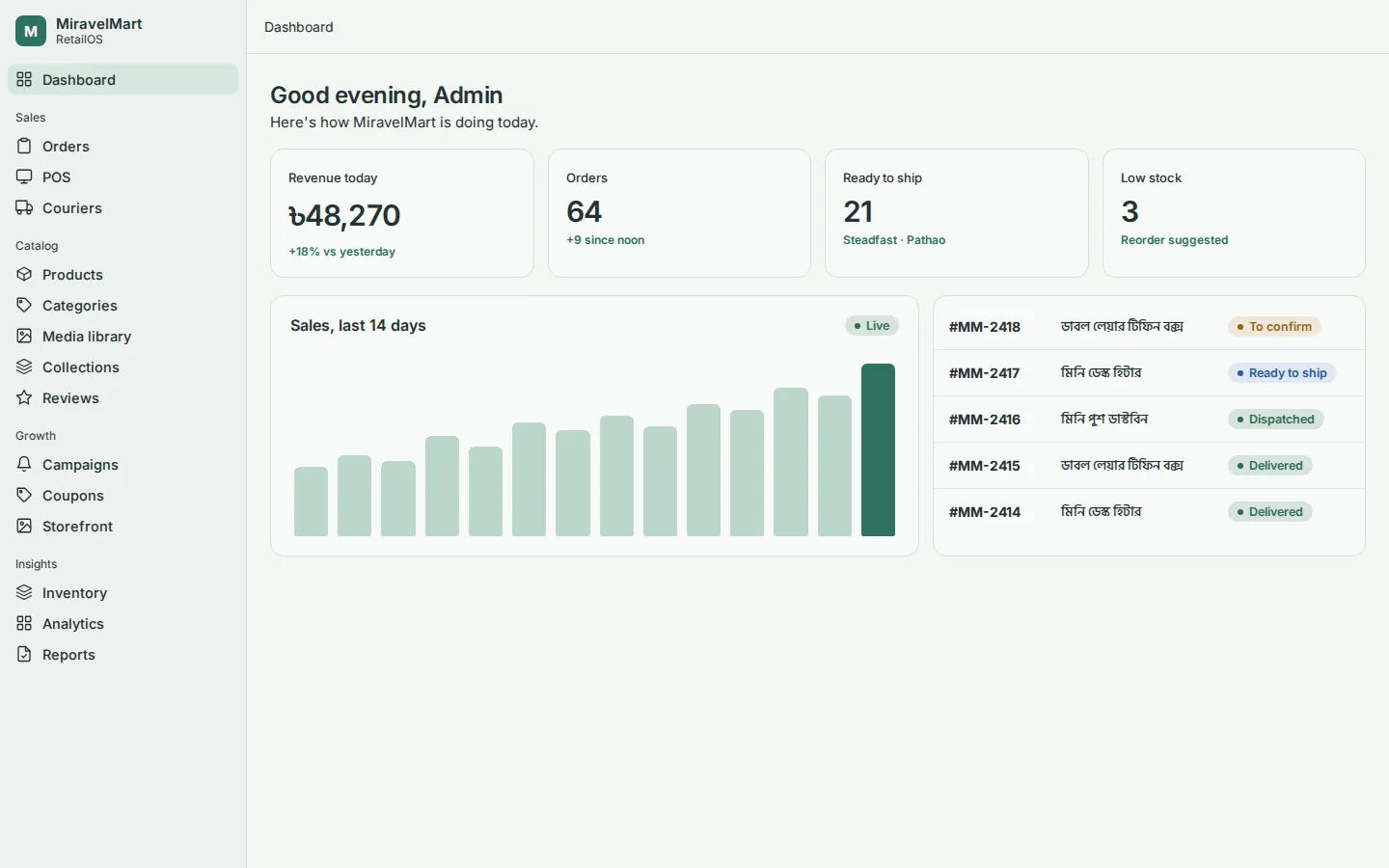The image size is (1389, 868).
Task: Click the Growth section heading in sidebar
Action: 36,436
